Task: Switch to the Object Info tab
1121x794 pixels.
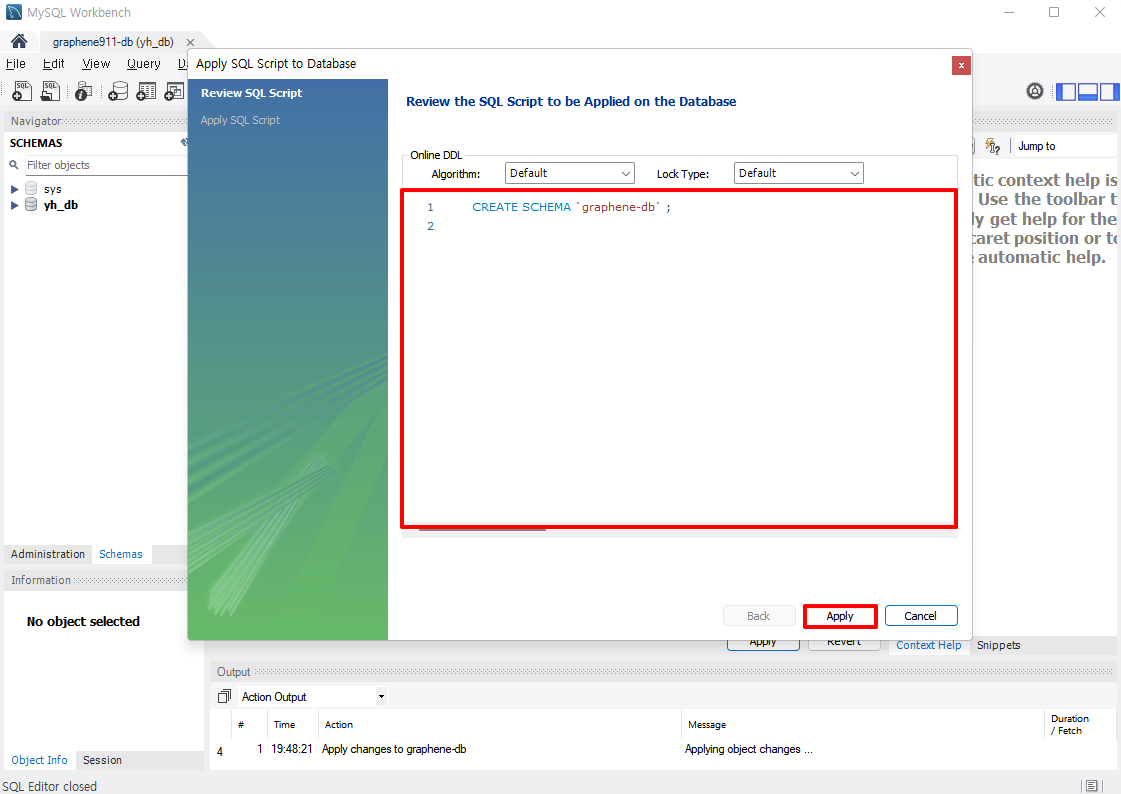Action: (39, 760)
